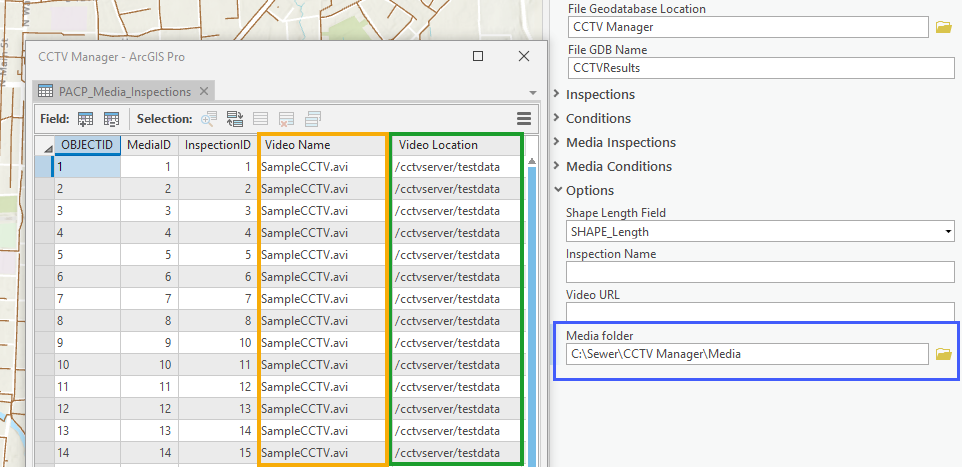Image resolution: width=962 pixels, height=467 pixels.
Task: Click the Zoom To selection icon
Action: point(209,119)
